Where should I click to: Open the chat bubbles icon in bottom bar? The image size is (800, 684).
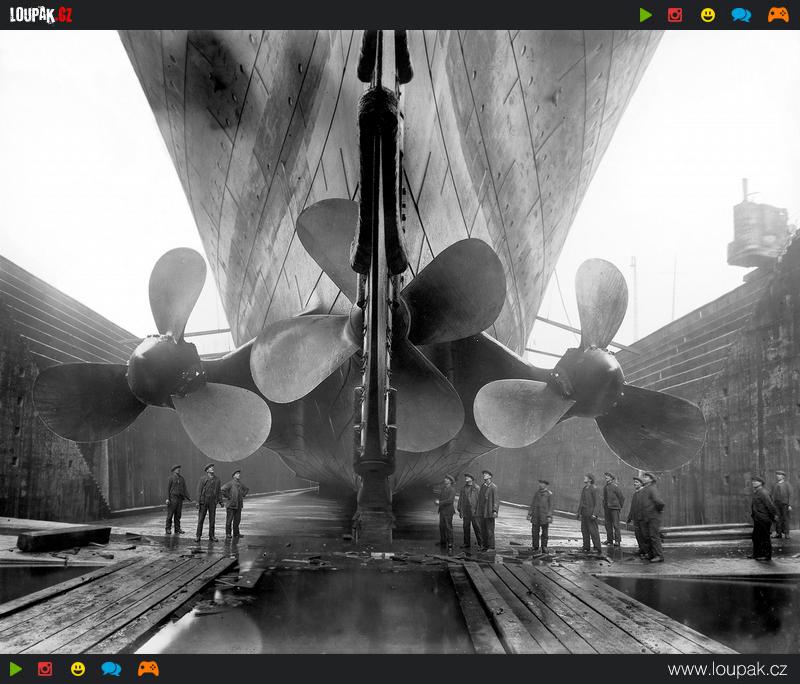pos(111,669)
